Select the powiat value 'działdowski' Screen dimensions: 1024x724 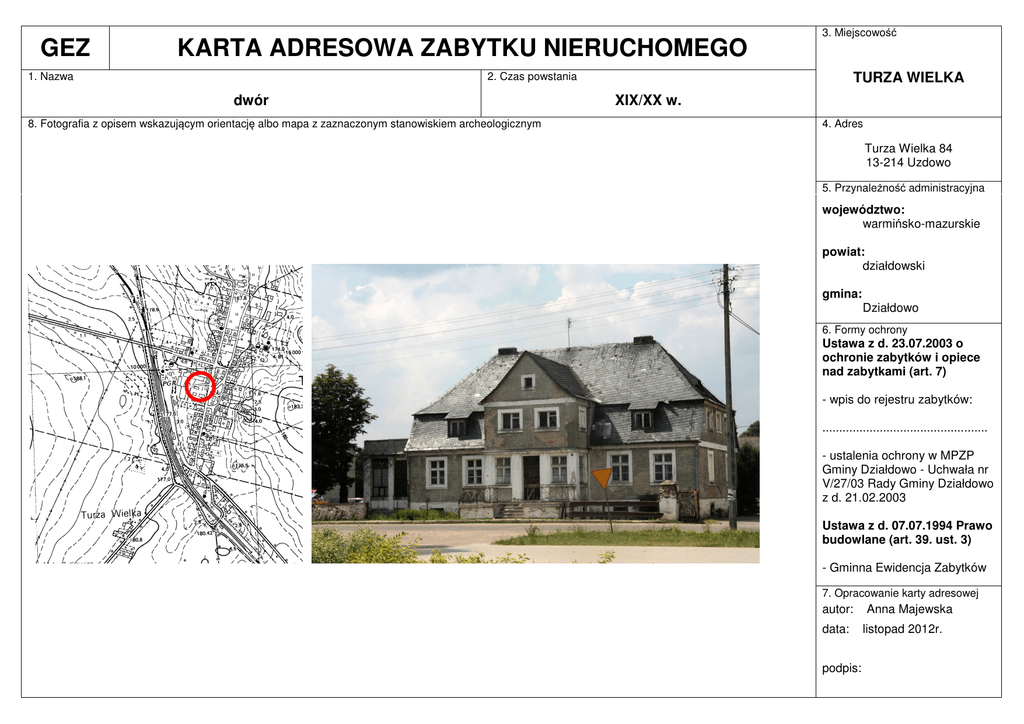[893, 266]
